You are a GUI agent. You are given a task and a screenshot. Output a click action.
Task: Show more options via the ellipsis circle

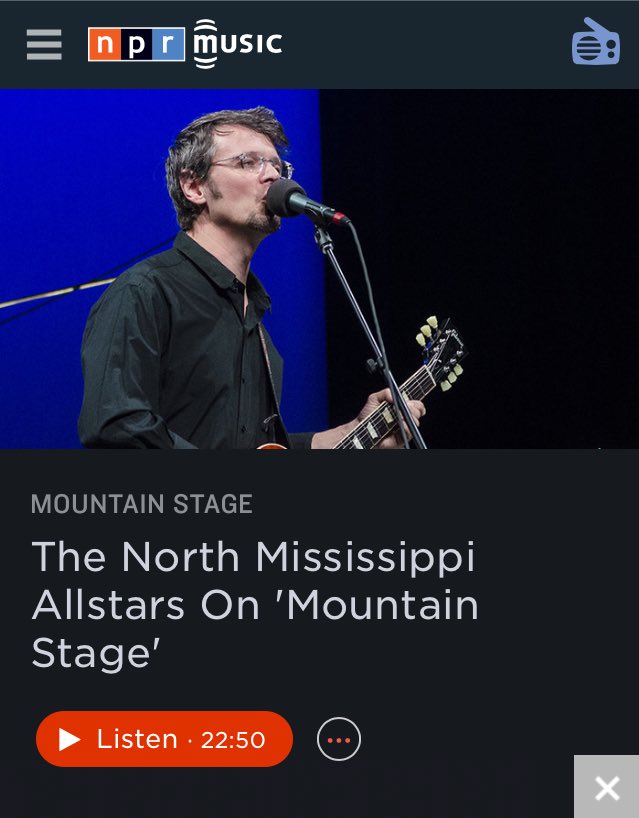[339, 739]
